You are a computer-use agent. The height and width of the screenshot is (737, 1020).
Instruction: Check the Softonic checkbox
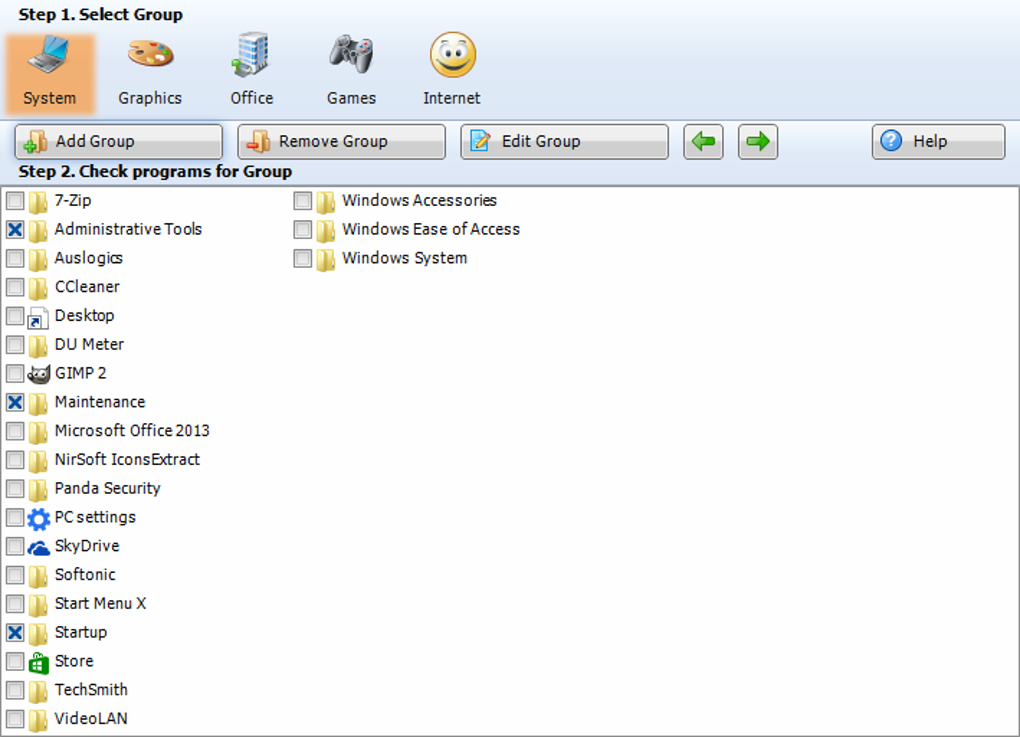15,575
